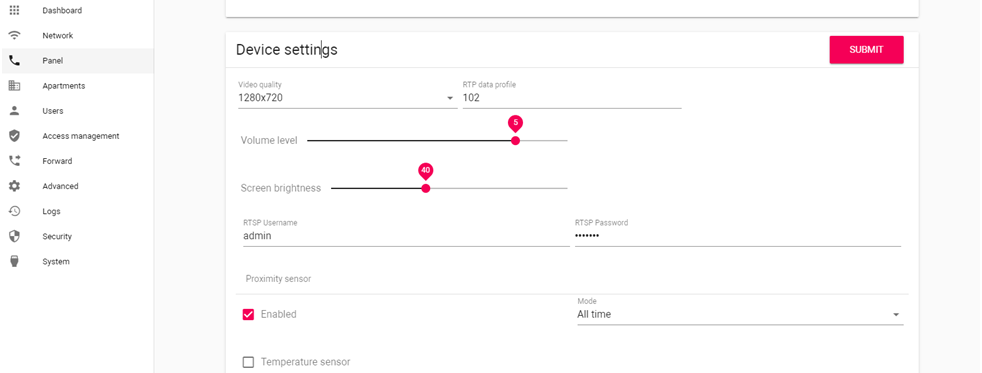Open the Mode dropdown set to All time
The height and width of the screenshot is (373, 982).
coord(740,314)
